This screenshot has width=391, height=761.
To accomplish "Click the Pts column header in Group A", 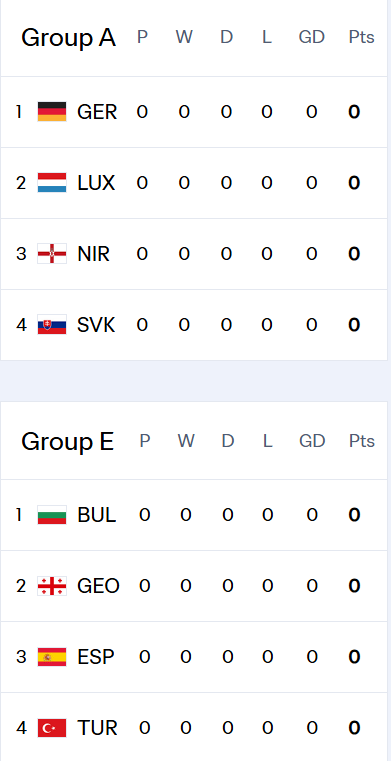I will 361,37.
